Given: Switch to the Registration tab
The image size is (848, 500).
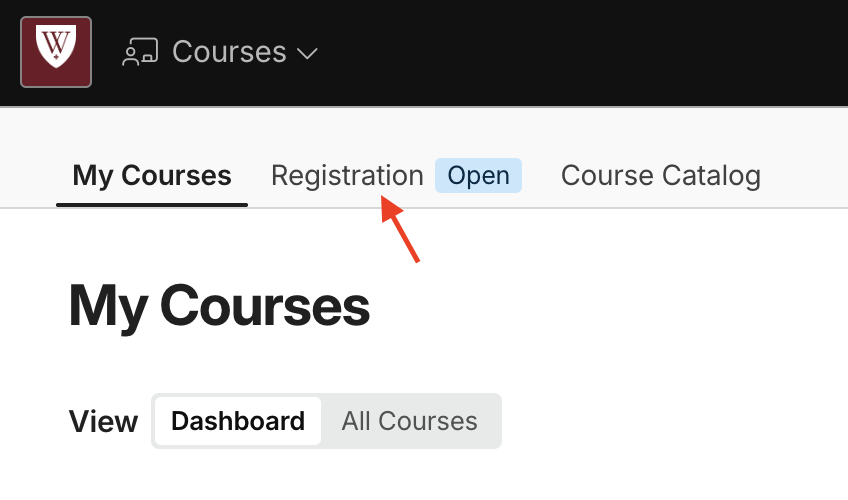Looking at the screenshot, I should (x=347, y=176).
